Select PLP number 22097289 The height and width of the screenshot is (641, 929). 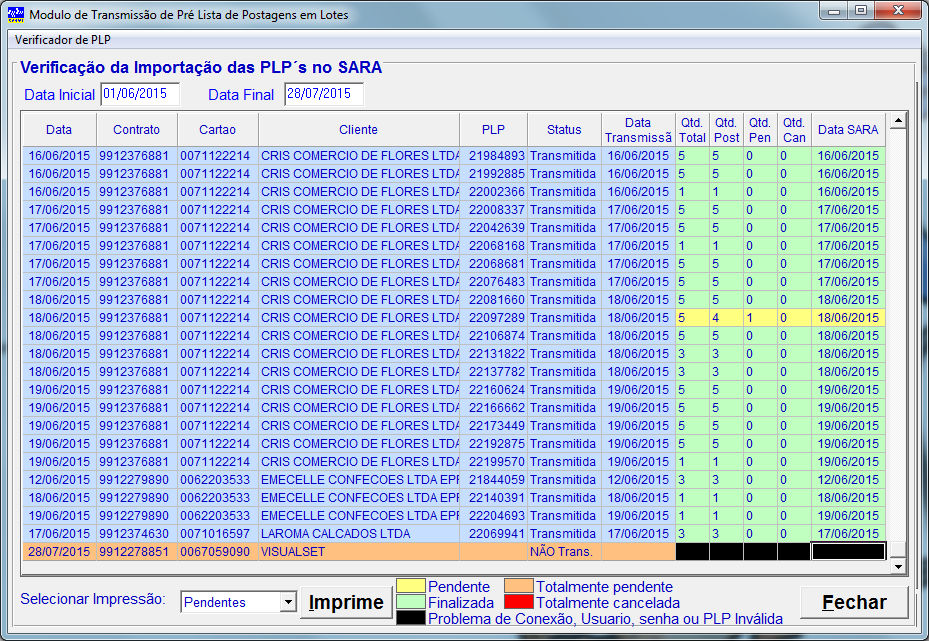pyautogui.click(x=496, y=318)
